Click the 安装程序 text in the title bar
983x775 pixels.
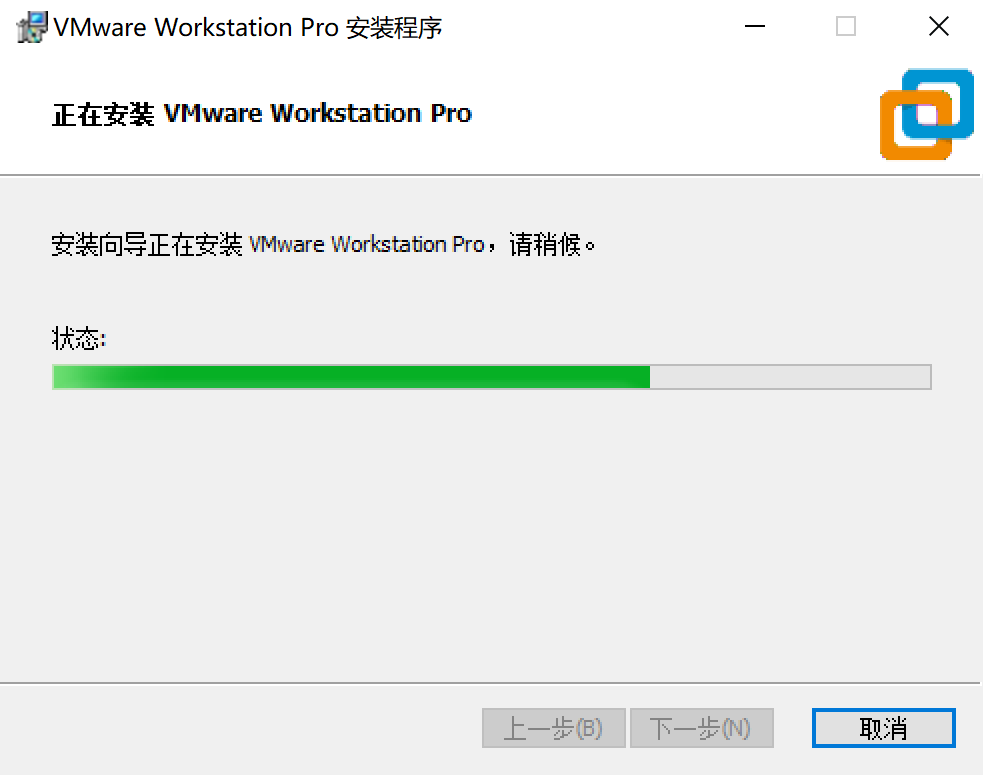tap(394, 28)
